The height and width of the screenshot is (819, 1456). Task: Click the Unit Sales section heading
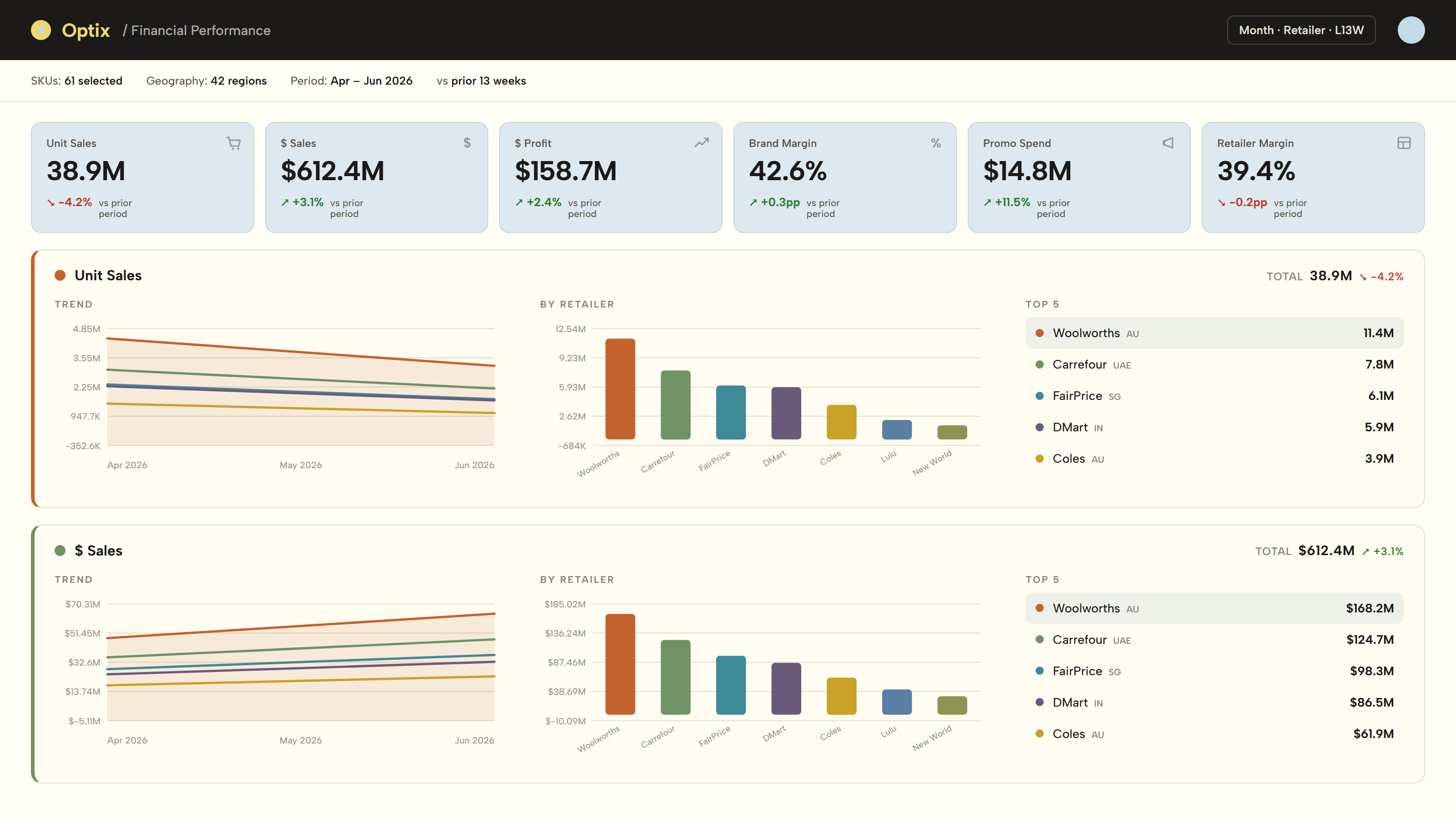click(108, 275)
